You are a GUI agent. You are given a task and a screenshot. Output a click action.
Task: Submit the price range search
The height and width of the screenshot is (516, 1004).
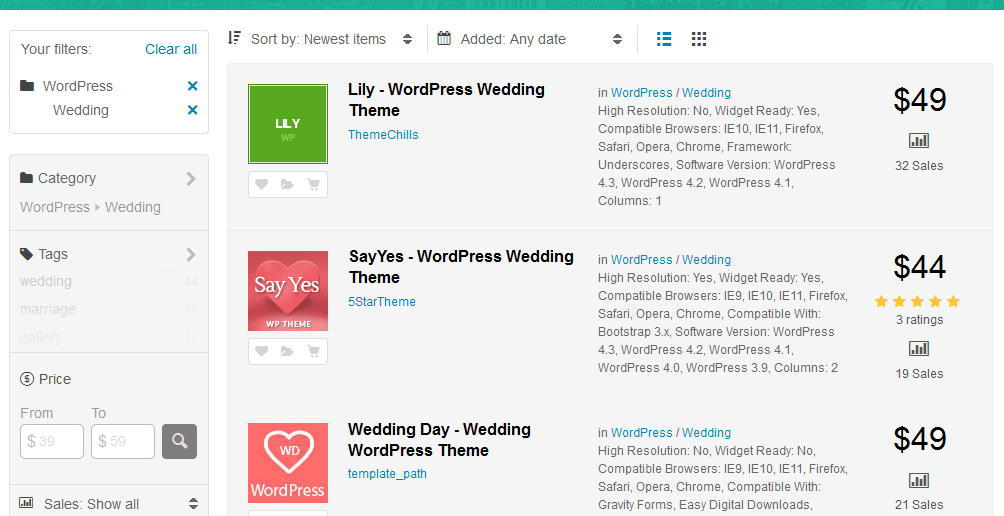pyautogui.click(x=179, y=441)
